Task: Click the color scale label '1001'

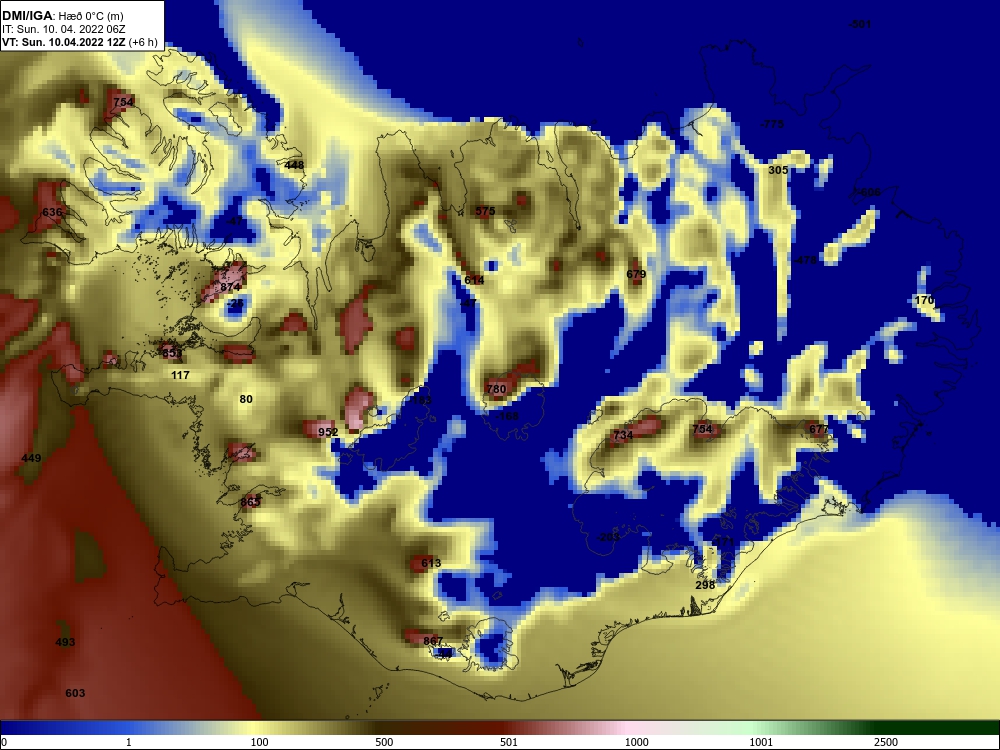Action: 761,742
